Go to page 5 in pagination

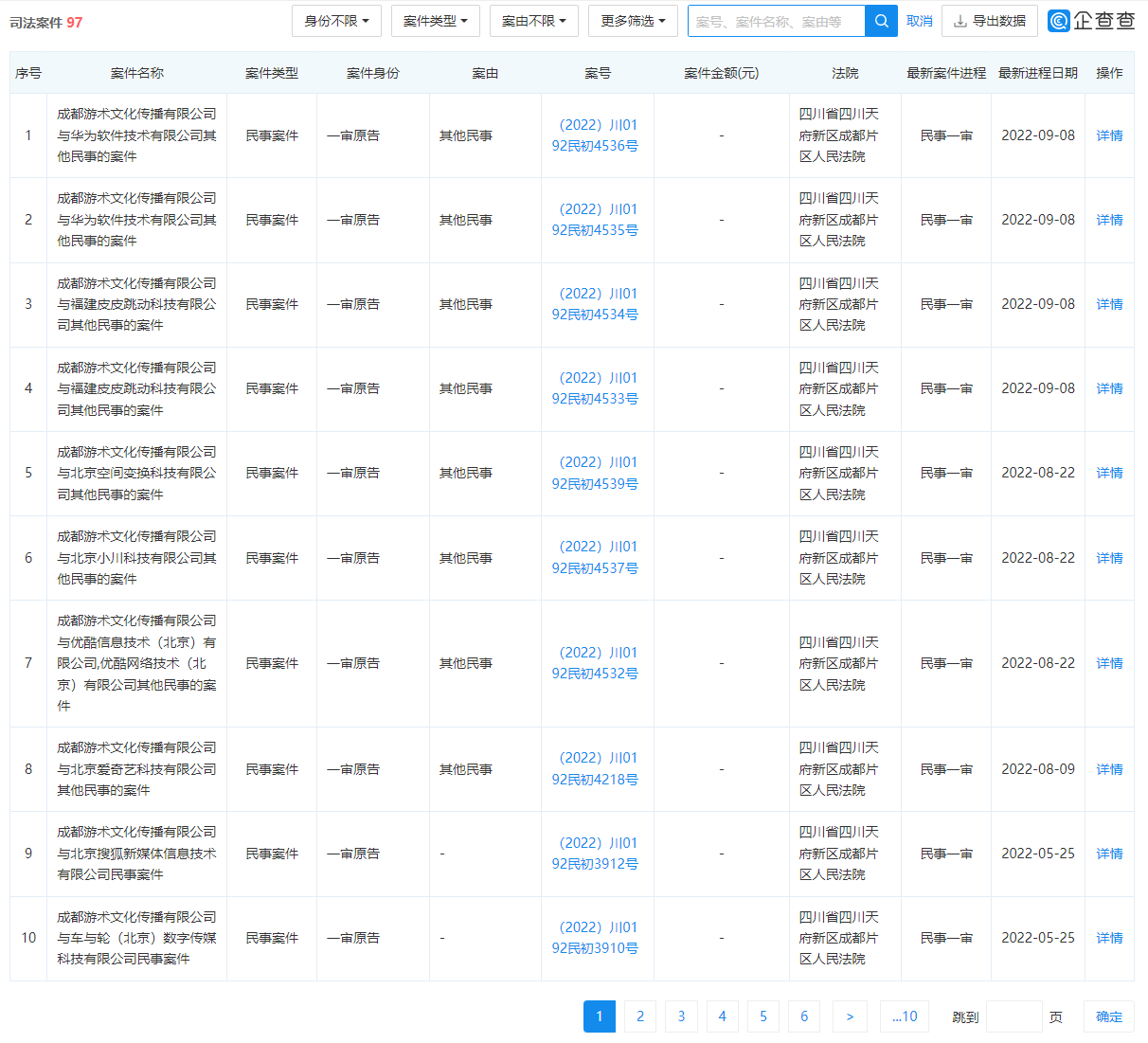coord(762,1016)
